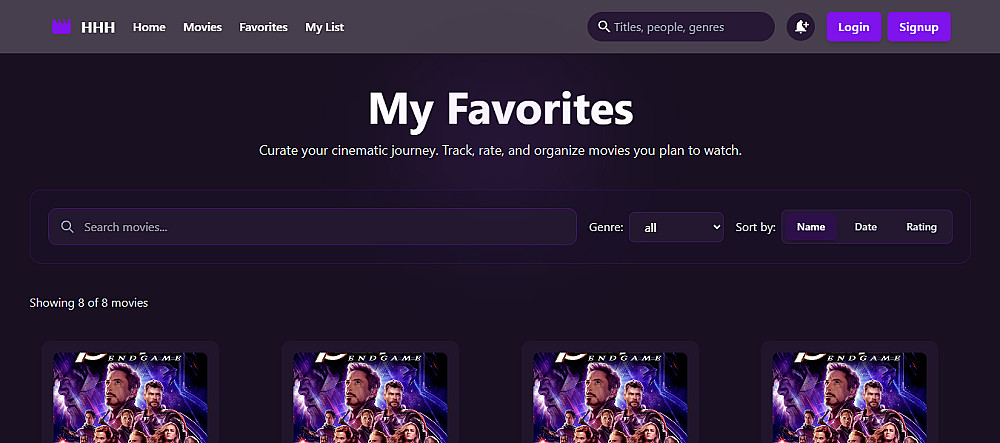This screenshot has width=1000, height=443.
Task: Open My List in the navigation
Action: pos(324,27)
